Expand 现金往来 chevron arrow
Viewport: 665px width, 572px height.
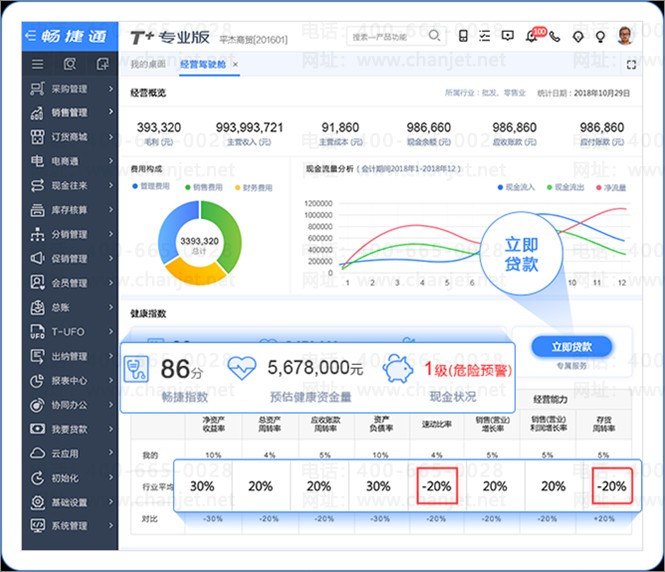pos(110,185)
